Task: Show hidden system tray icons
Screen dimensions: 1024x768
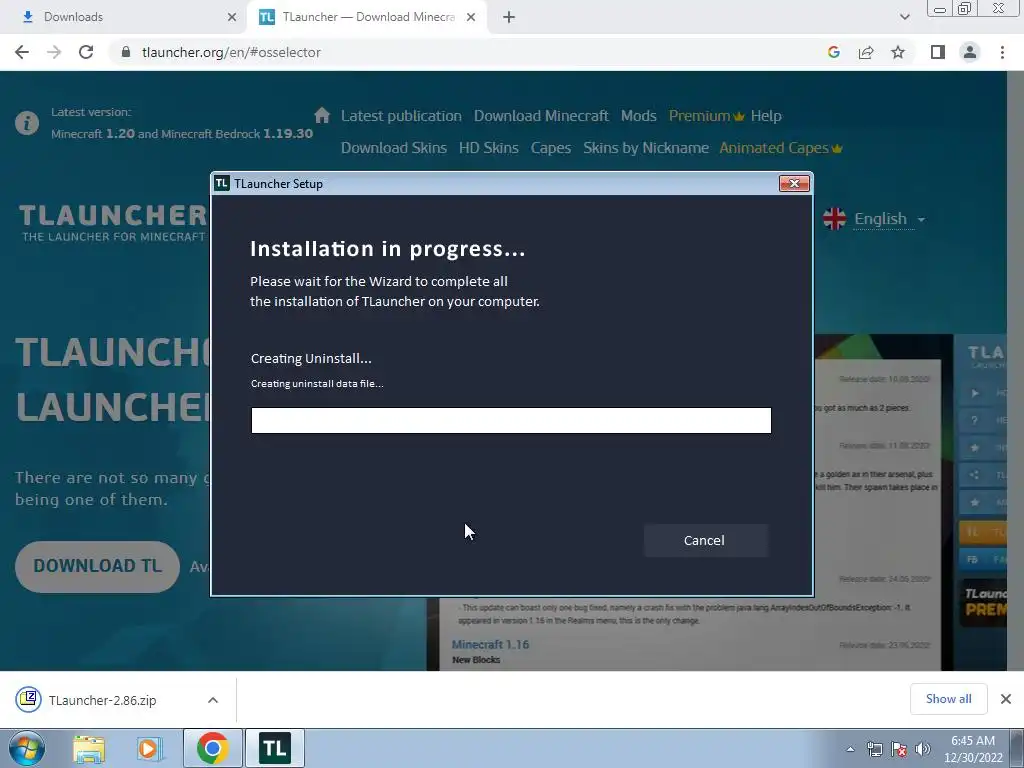Action: [x=850, y=749]
